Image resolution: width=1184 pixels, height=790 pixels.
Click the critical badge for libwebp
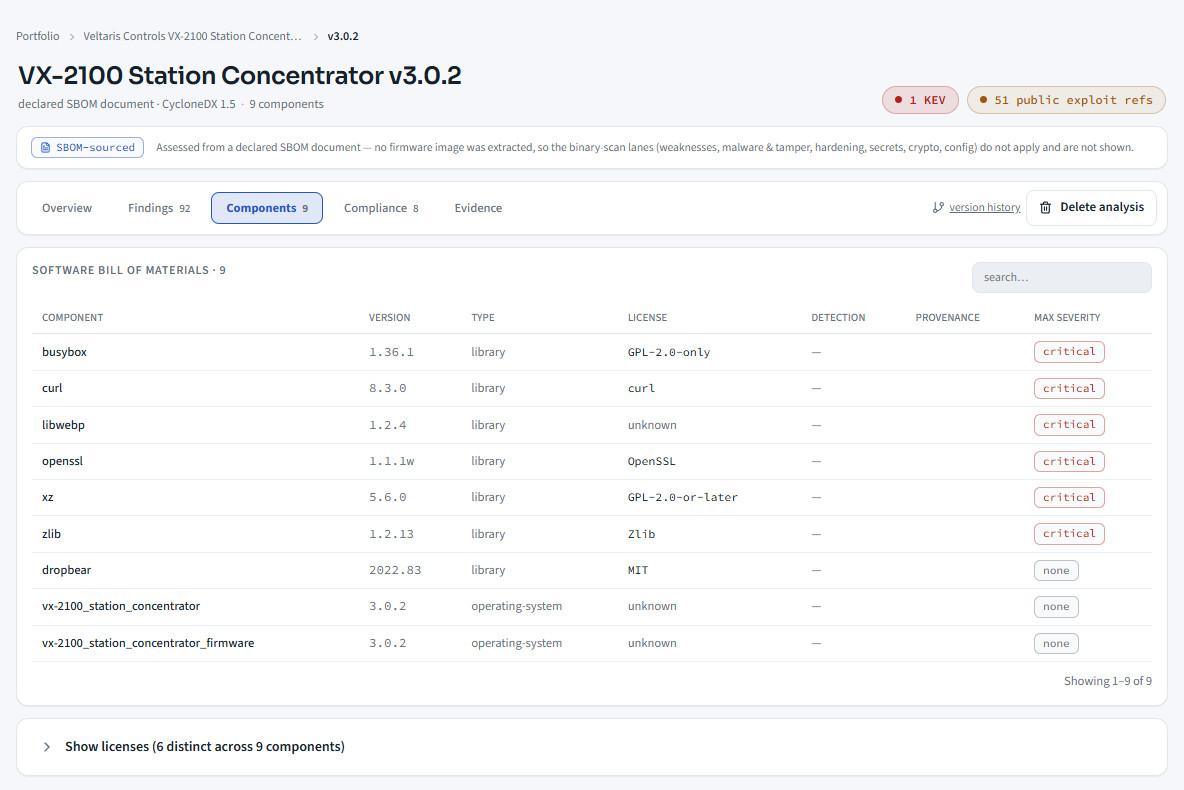pyautogui.click(x=1069, y=425)
